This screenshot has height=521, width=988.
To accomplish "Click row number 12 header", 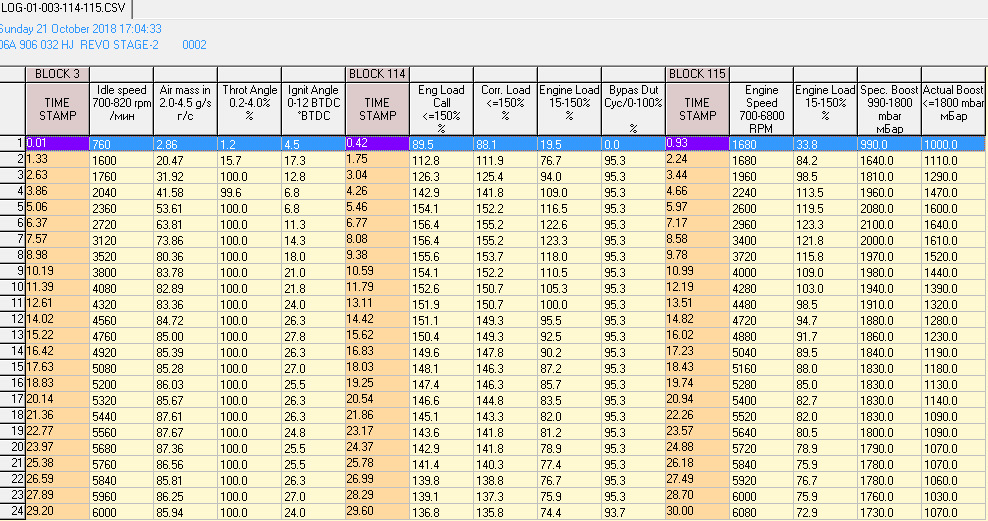I will [13, 319].
